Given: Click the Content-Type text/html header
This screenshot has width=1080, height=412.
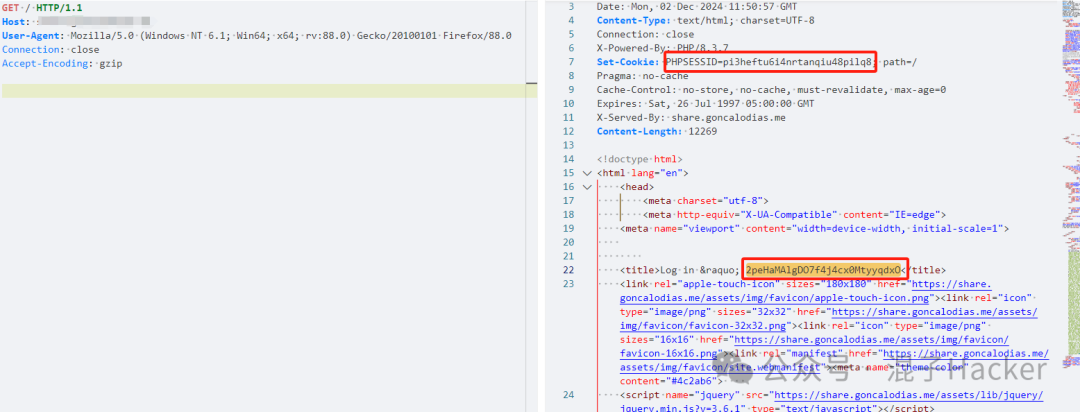Looking at the screenshot, I should click(x=705, y=20).
